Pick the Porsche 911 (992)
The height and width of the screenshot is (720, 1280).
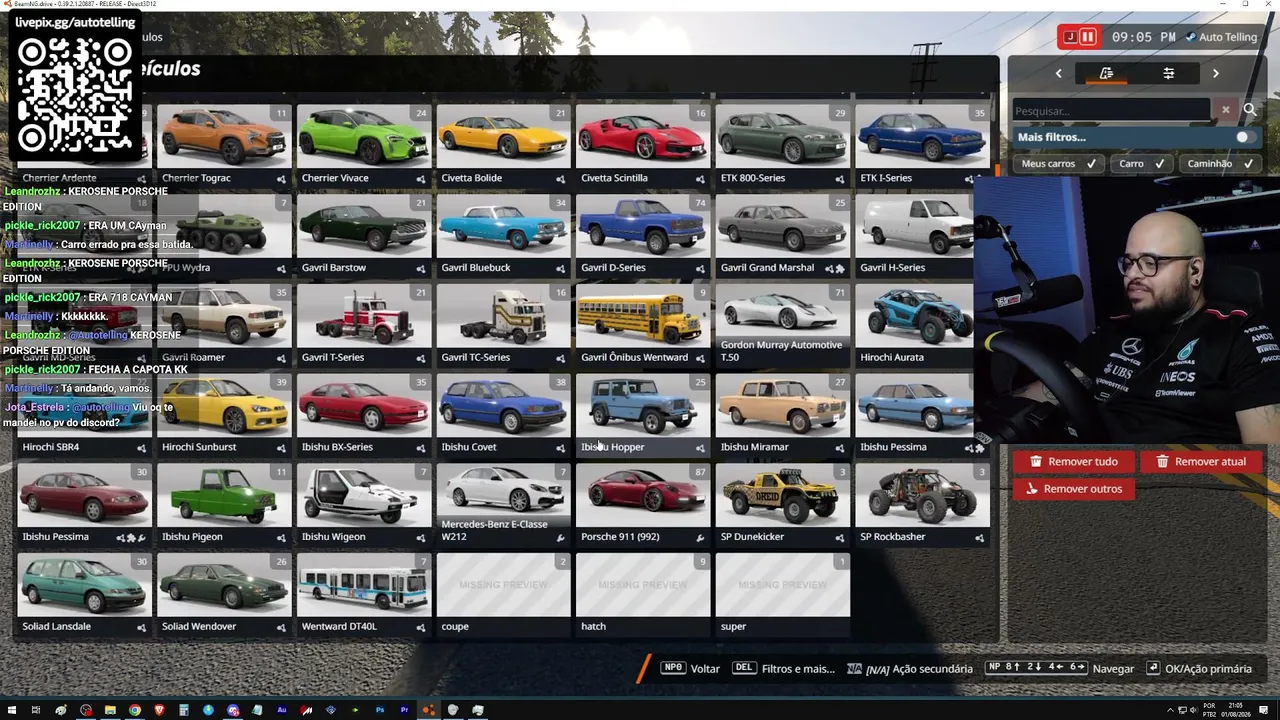point(643,505)
